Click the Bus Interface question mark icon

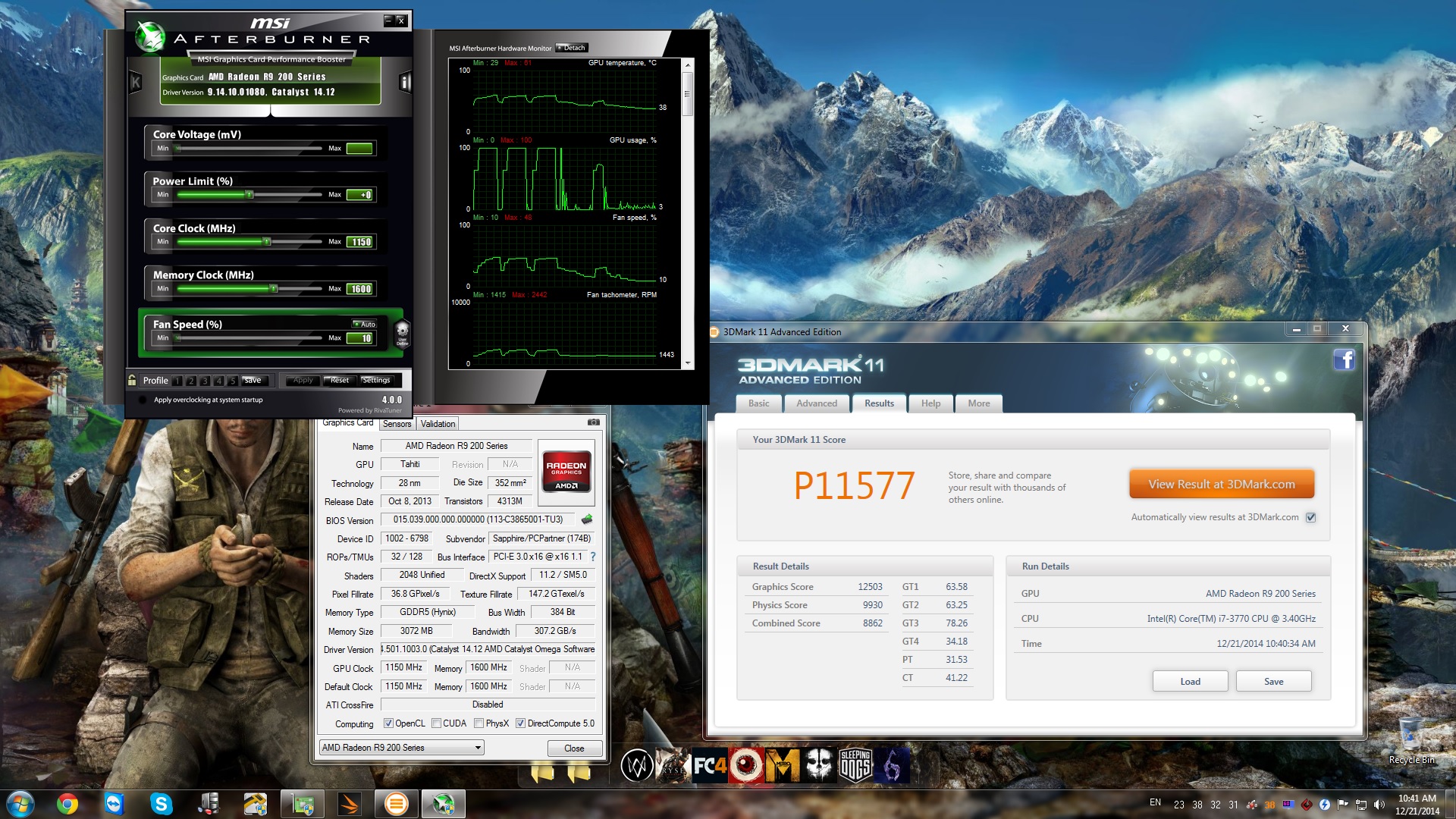[x=592, y=557]
